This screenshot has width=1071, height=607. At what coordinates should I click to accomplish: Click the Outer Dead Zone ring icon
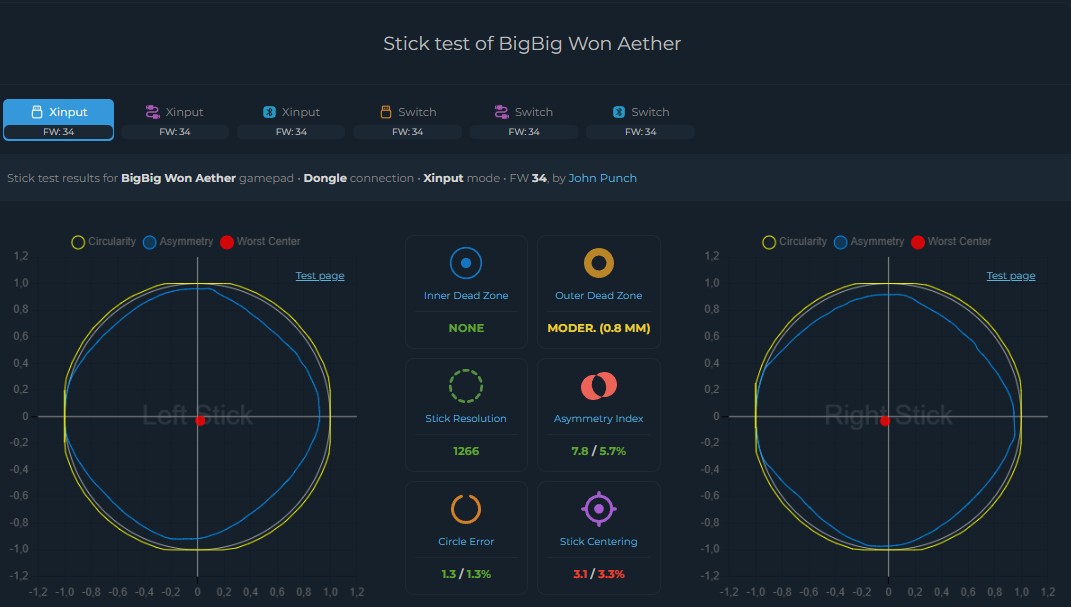598,263
